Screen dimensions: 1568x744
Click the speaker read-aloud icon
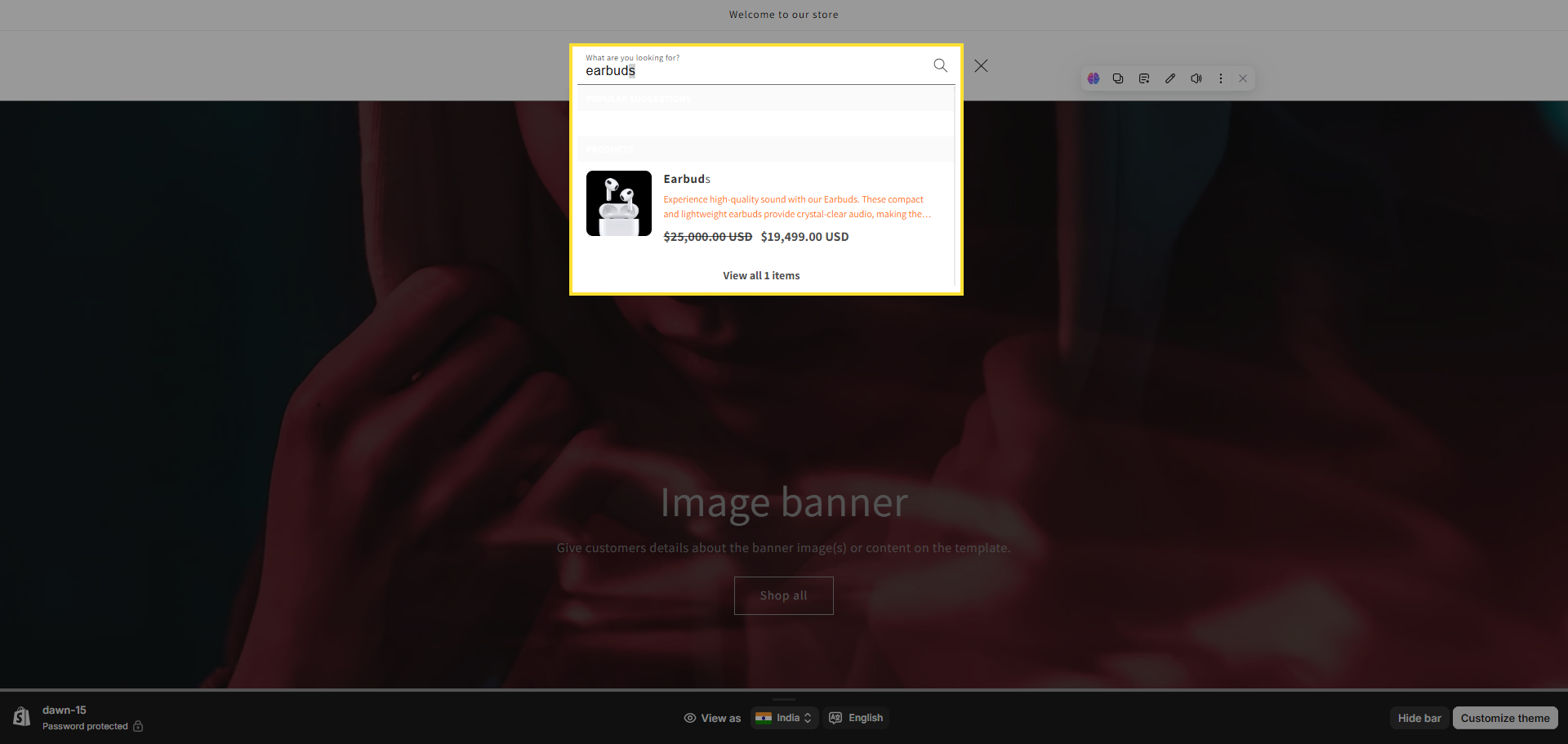pos(1196,78)
